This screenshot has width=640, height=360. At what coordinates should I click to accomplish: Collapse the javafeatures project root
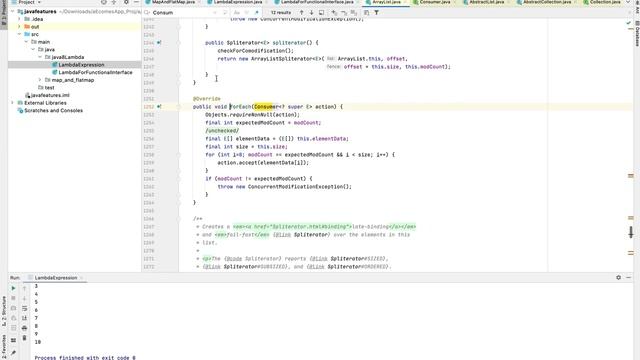[12, 11]
